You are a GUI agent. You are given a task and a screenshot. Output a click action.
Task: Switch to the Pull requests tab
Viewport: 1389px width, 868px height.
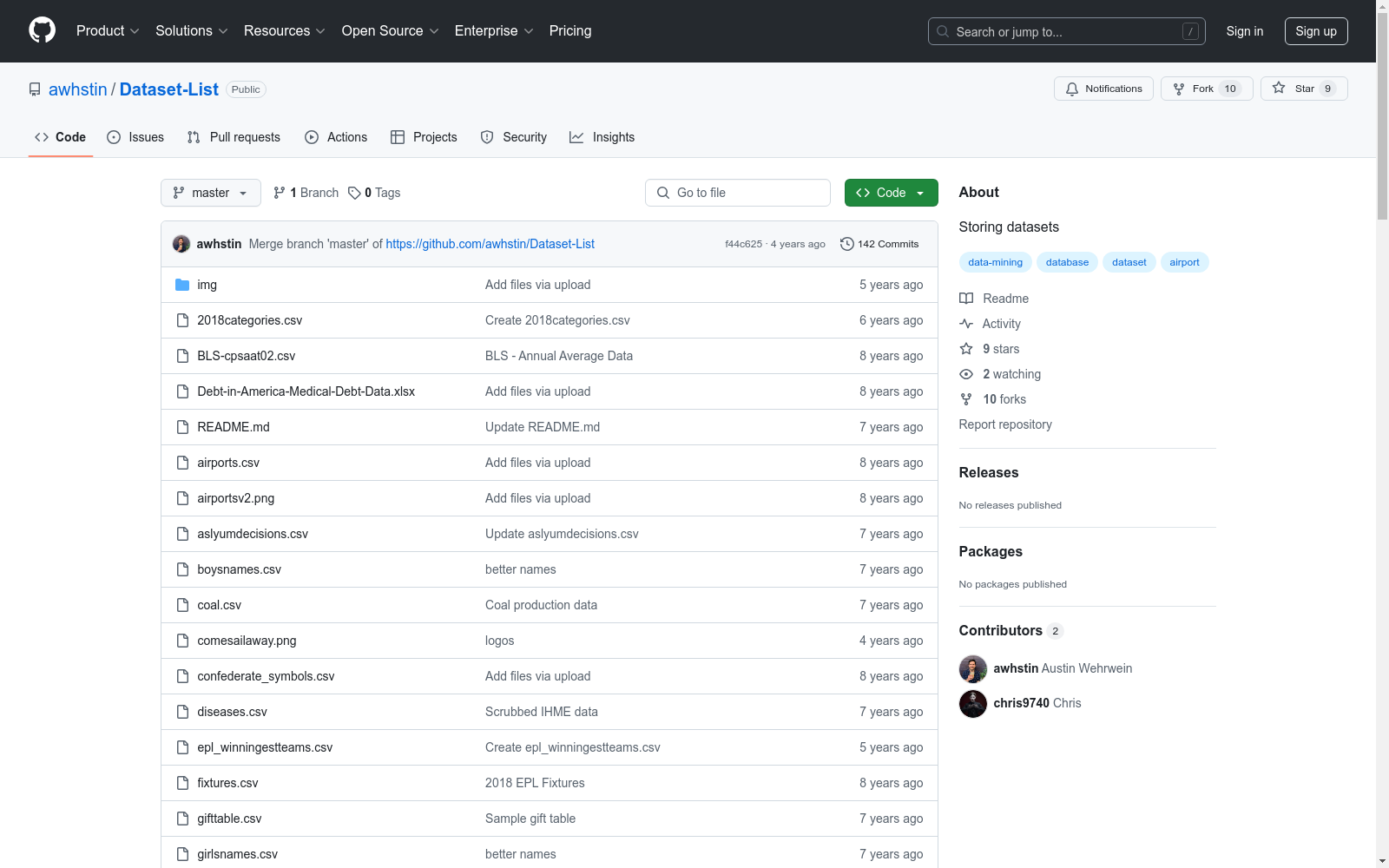(x=234, y=137)
